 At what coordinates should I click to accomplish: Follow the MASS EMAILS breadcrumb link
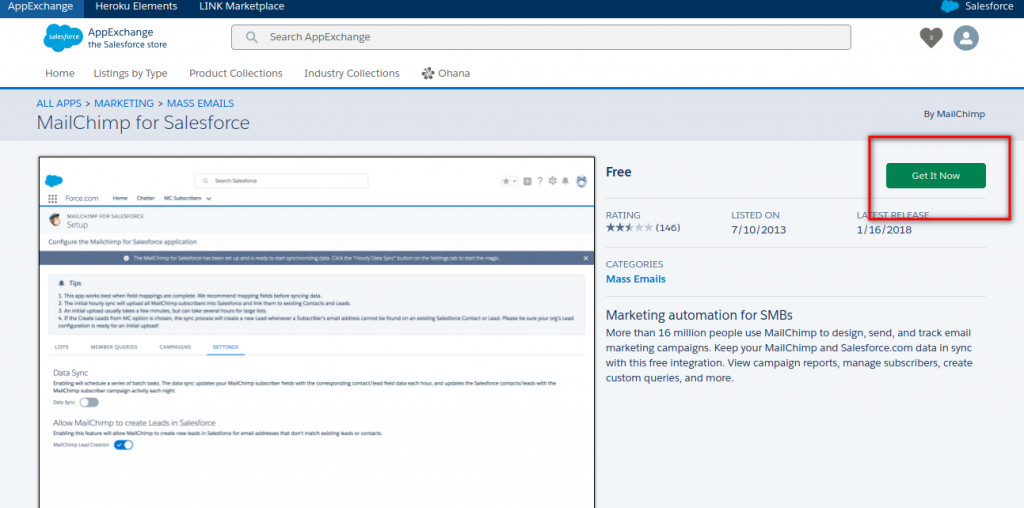point(200,103)
